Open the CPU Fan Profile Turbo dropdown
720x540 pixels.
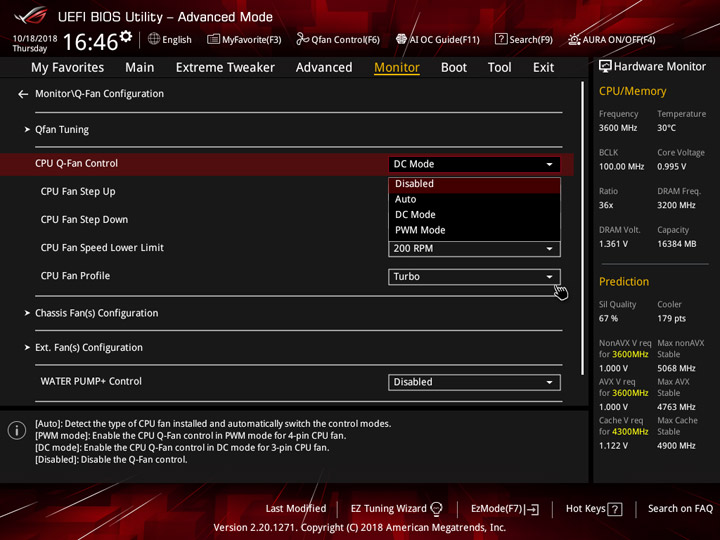tap(474, 277)
